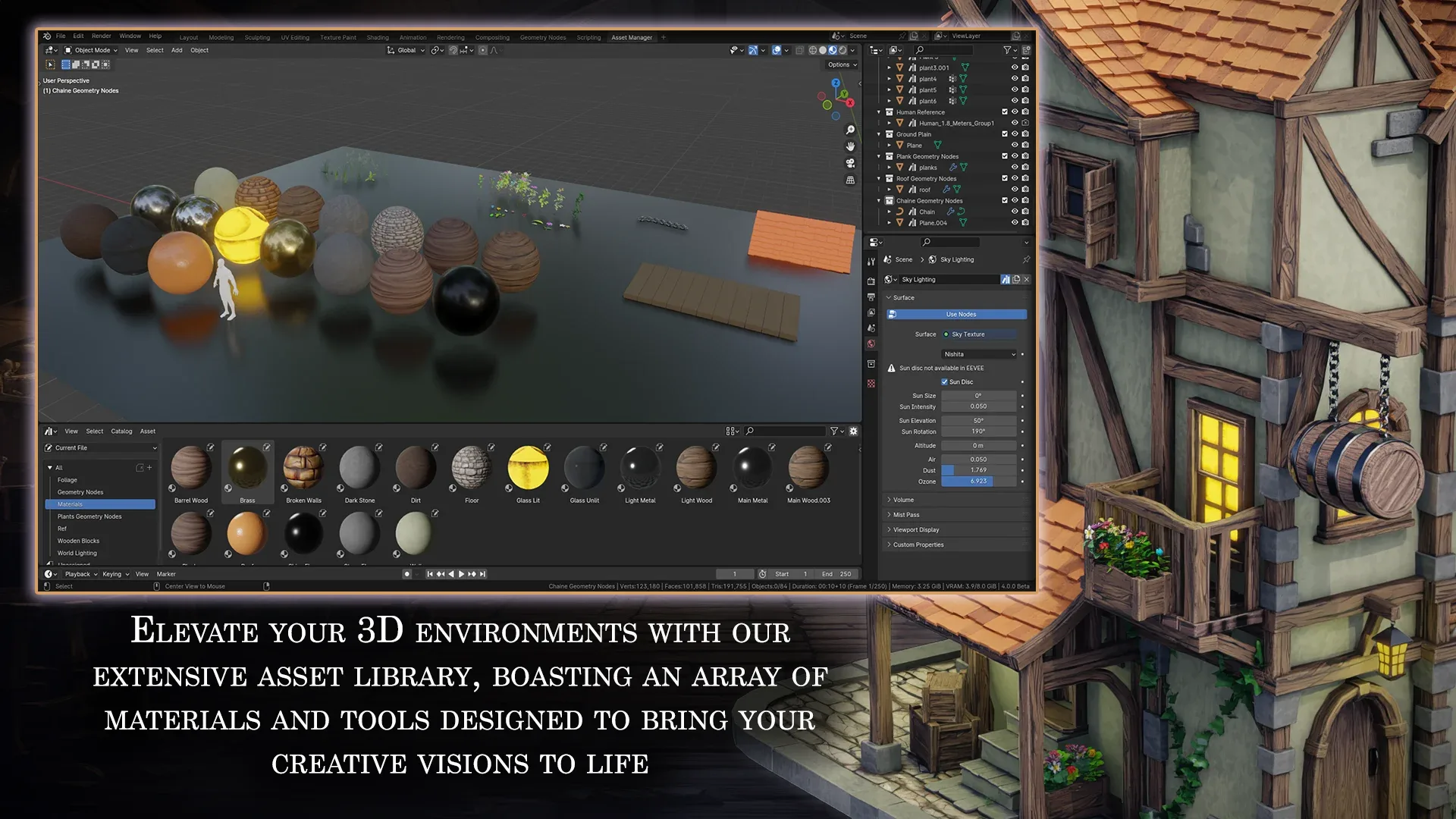The width and height of the screenshot is (1456, 819).
Task: Hide the Human Reference collection in viewport
Action: [1015, 112]
